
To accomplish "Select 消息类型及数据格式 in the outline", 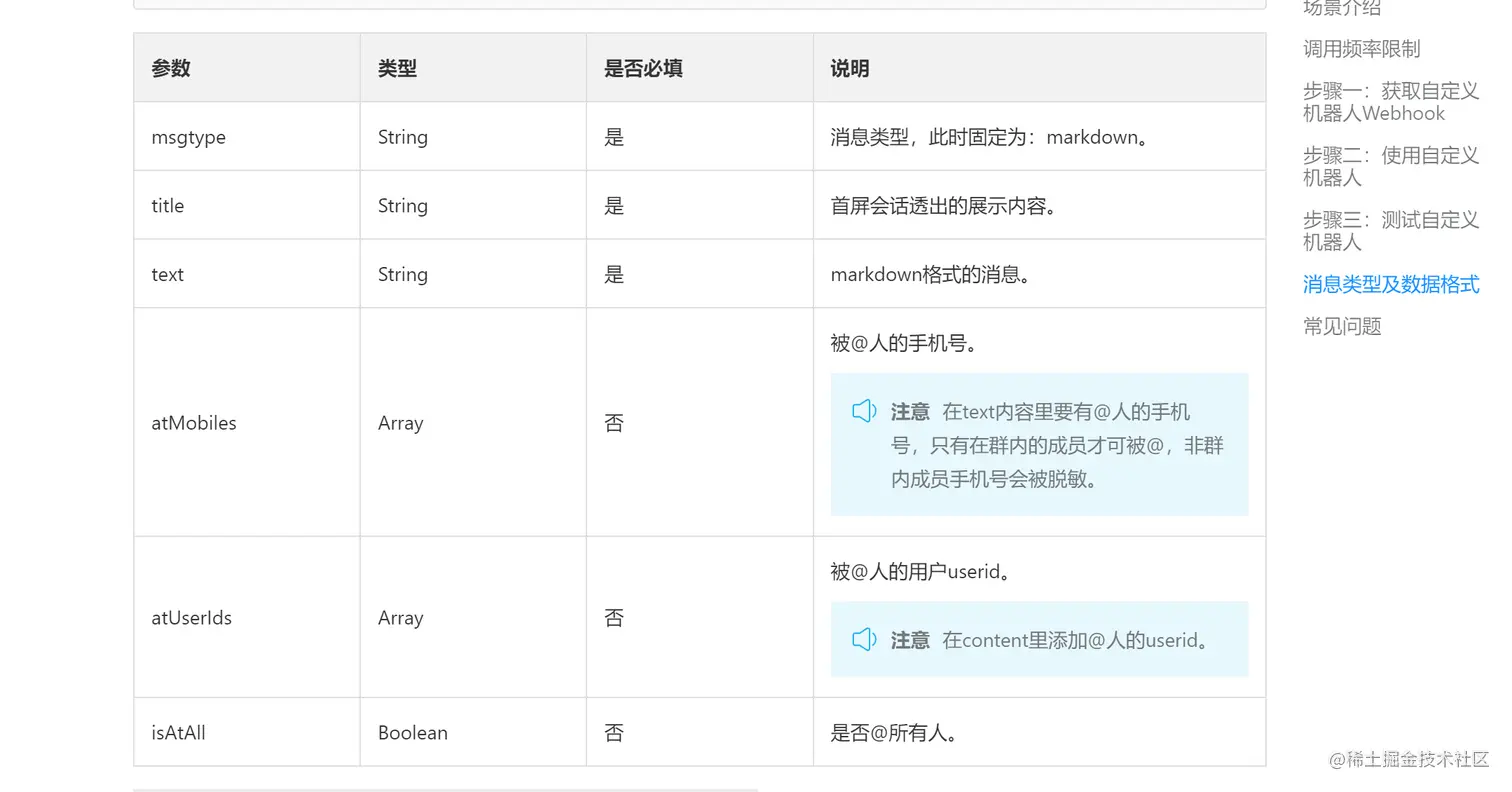I will 1390,284.
